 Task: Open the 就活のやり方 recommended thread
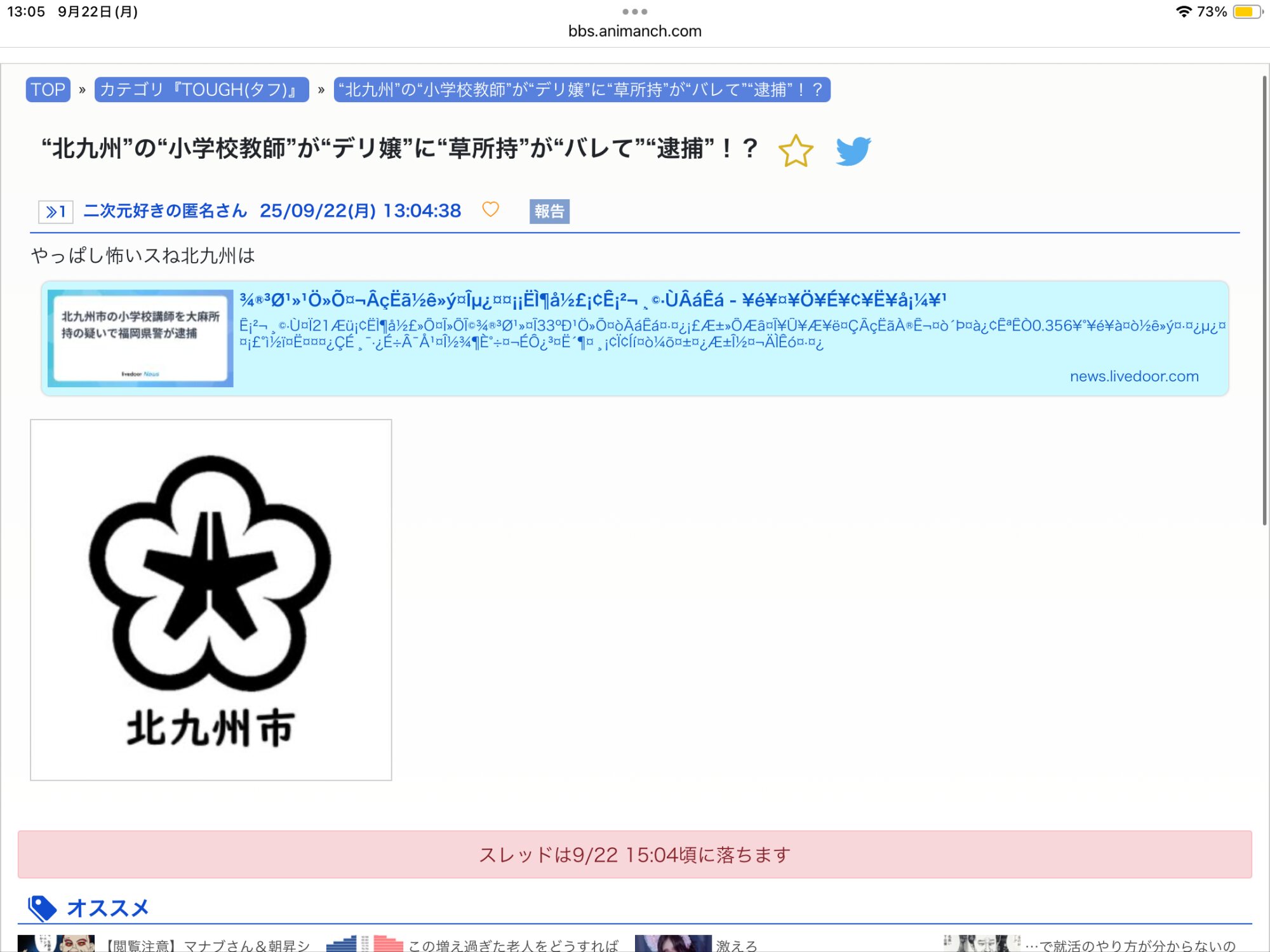[x=1130, y=945]
